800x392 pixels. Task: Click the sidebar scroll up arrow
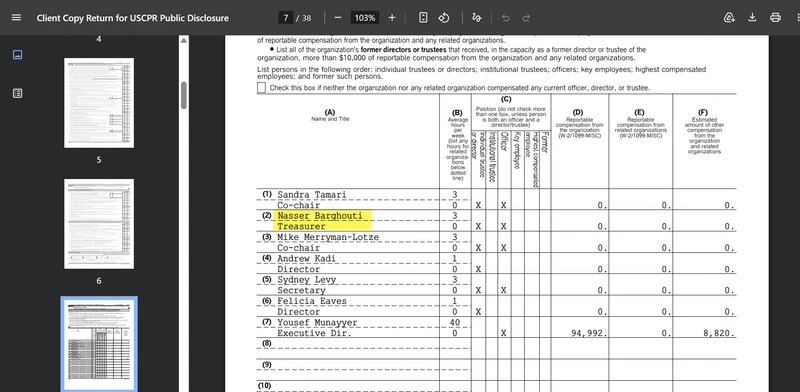[184, 40]
